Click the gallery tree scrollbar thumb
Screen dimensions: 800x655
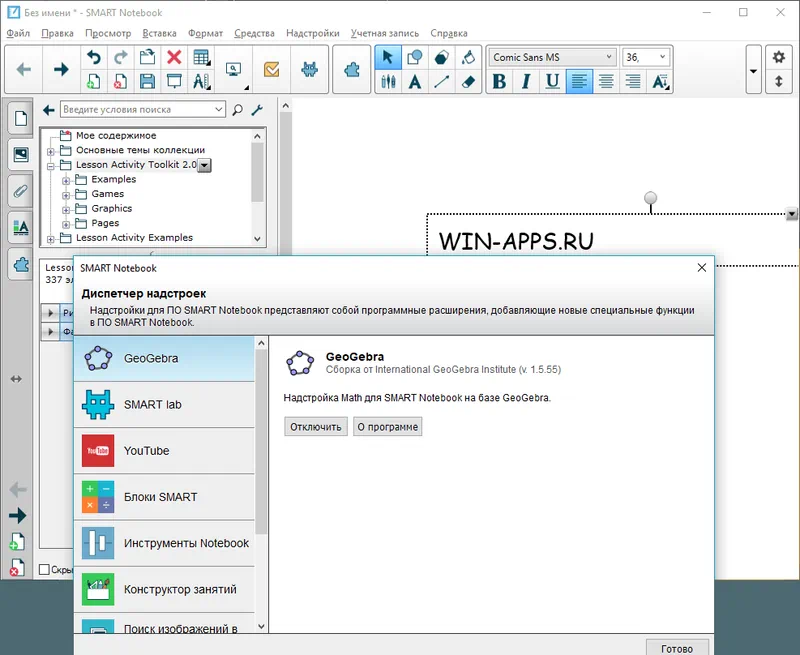[257, 171]
